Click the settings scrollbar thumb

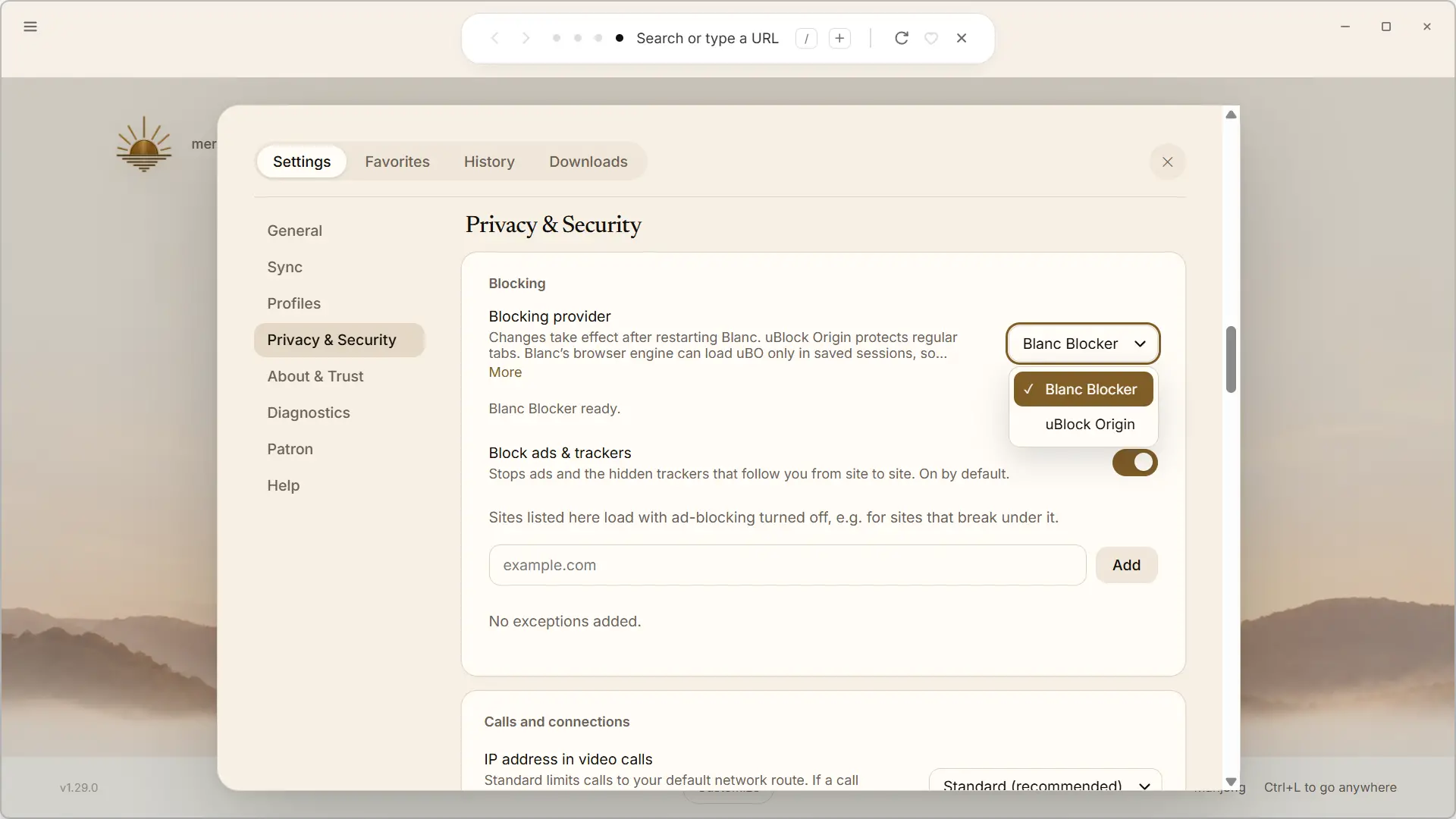(1231, 359)
